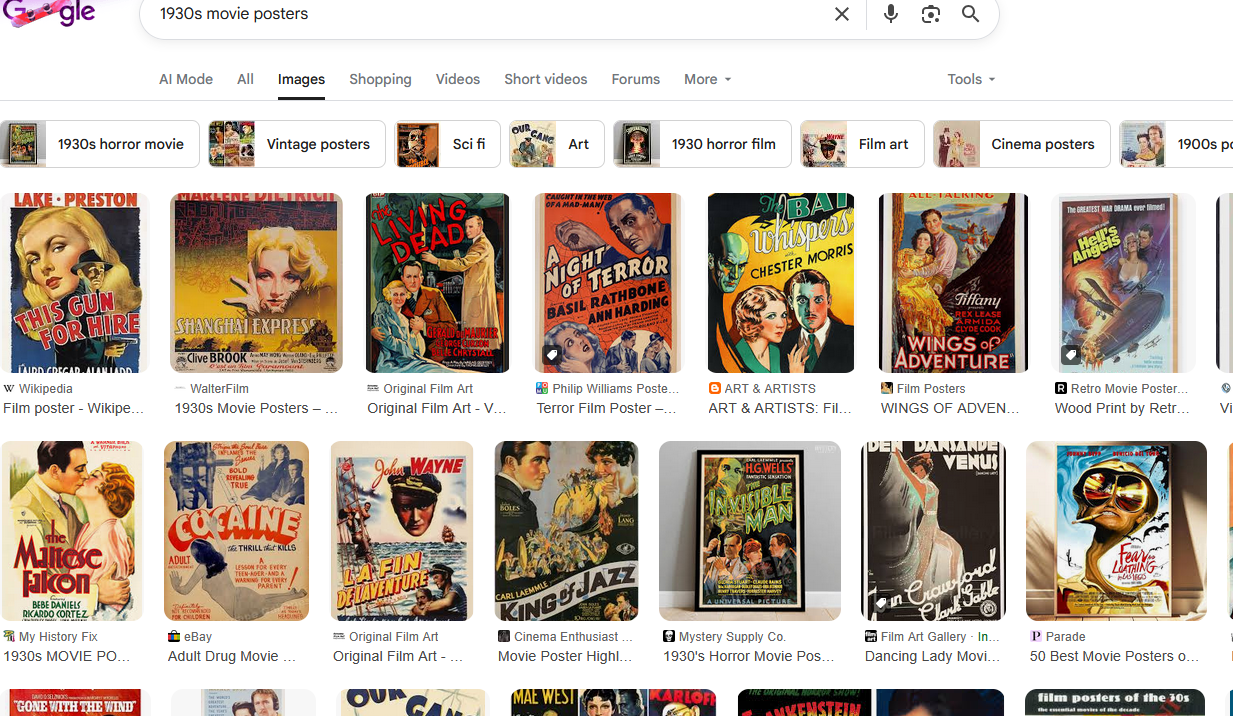Image resolution: width=1233 pixels, height=716 pixels.
Task: Click product tag icon on Hell's Angels poster
Action: coord(1071,355)
